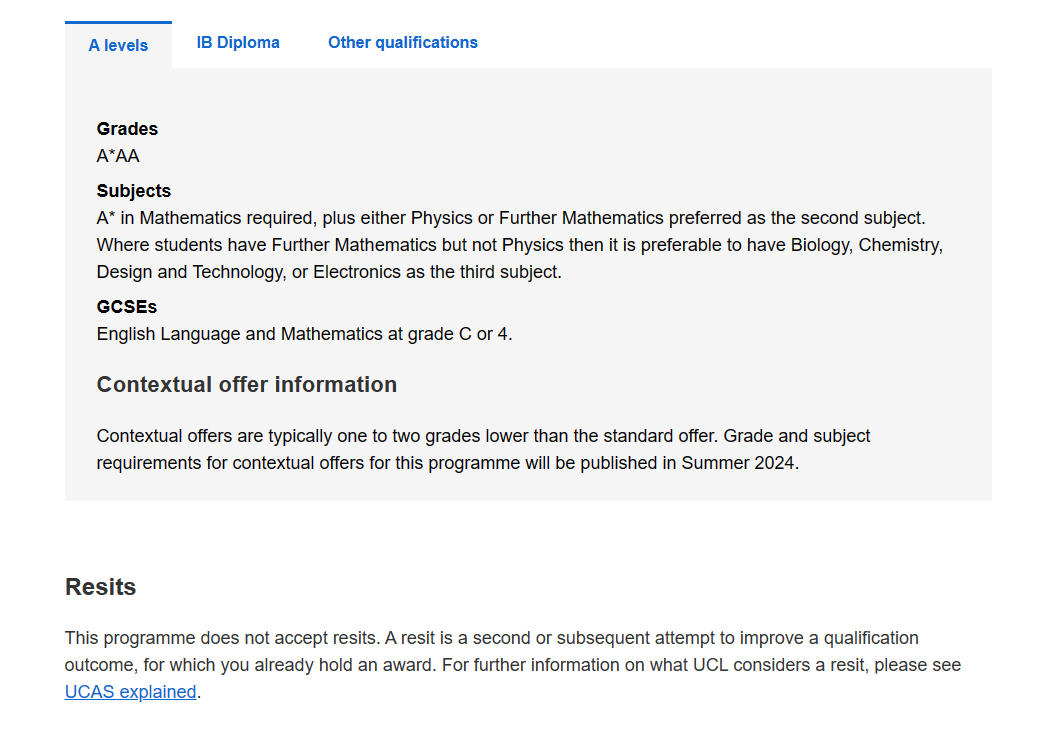Click the Subjects heading
Image resolution: width=1056 pixels, height=737 pixels.
pyautogui.click(x=133, y=191)
